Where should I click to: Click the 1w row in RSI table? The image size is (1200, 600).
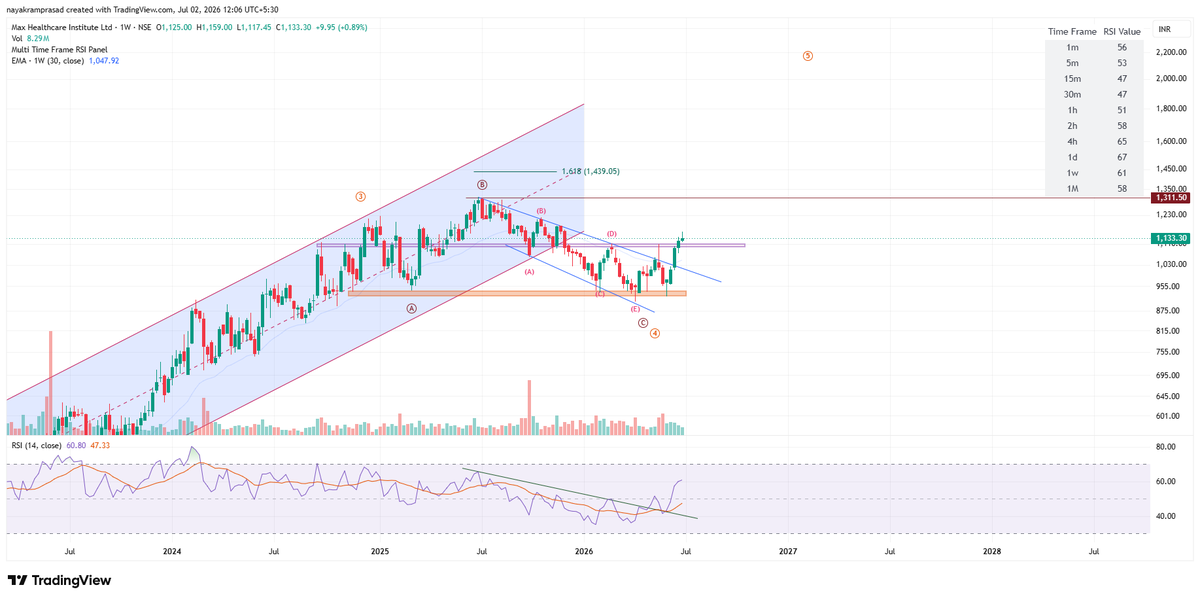(1093, 171)
